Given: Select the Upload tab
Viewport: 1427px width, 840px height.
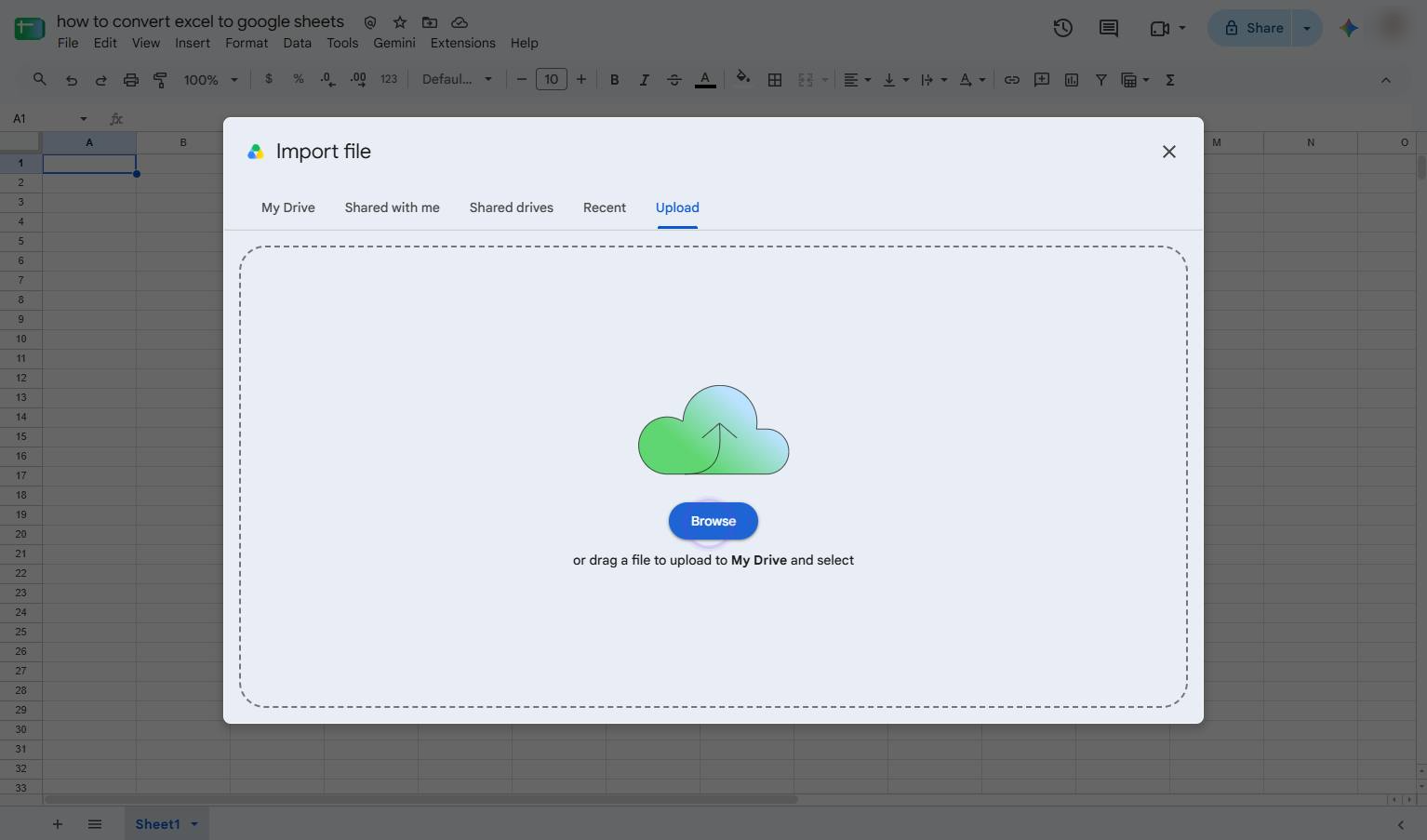Looking at the screenshot, I should point(677,207).
